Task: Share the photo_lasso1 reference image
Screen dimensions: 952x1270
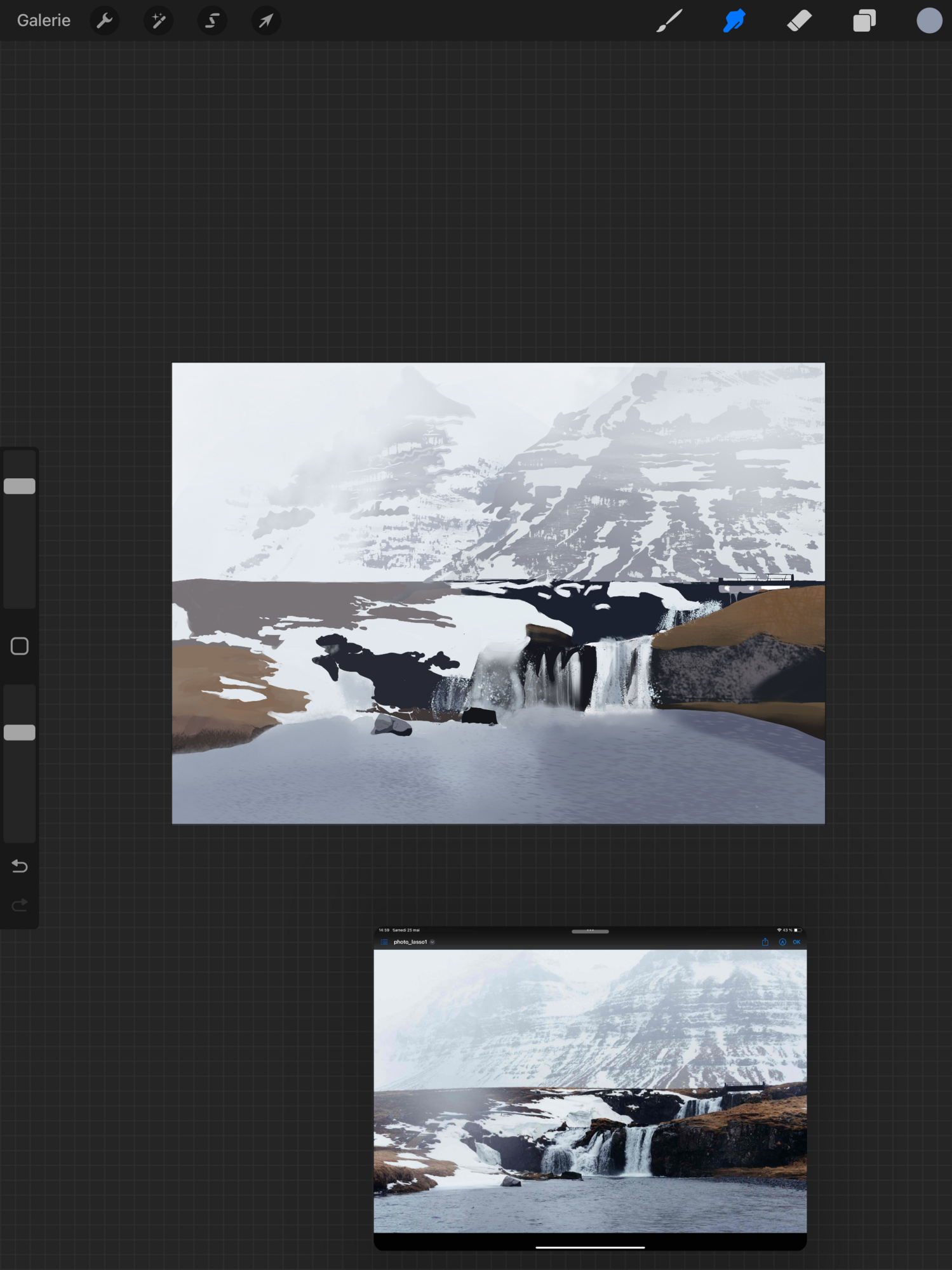Action: (x=765, y=942)
